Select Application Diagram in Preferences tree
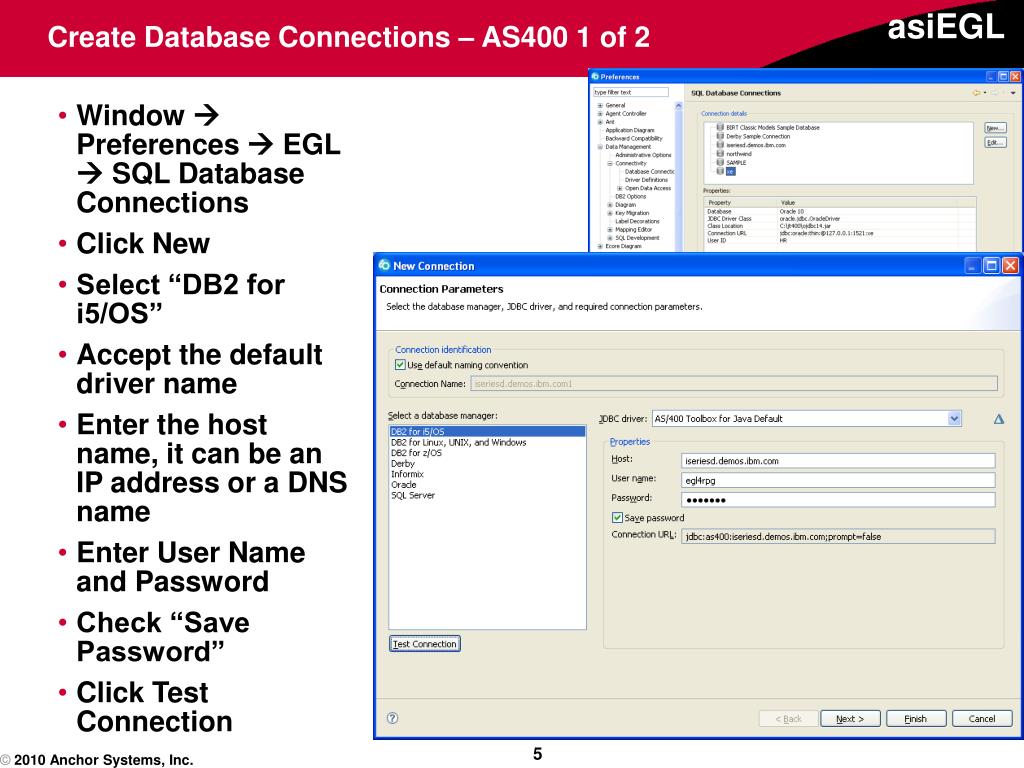Screen dimensions: 1024x768 click(x=630, y=130)
